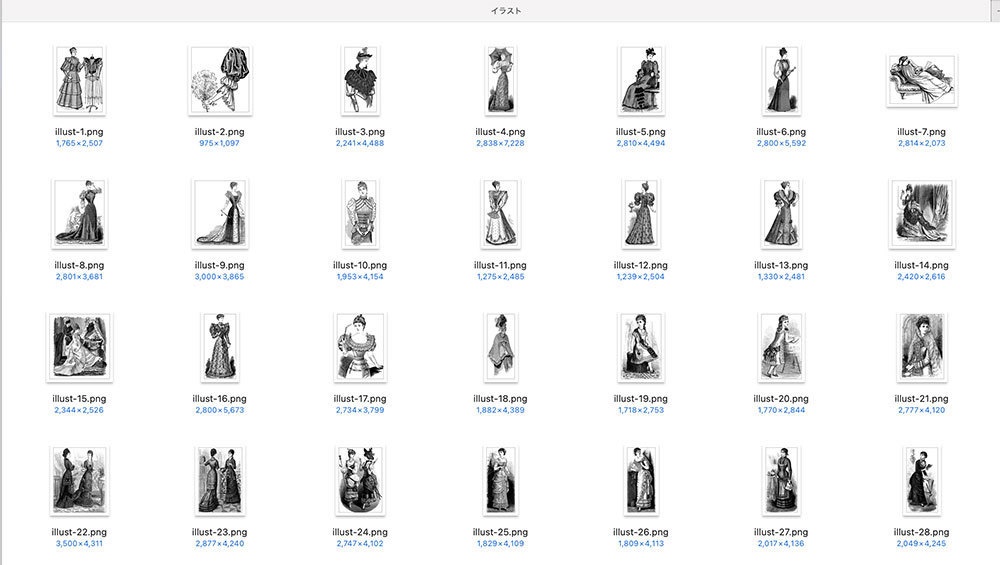Click the dimensions 1,765×2,507
Viewport: 1000px width, 565px height.
click(x=79, y=143)
